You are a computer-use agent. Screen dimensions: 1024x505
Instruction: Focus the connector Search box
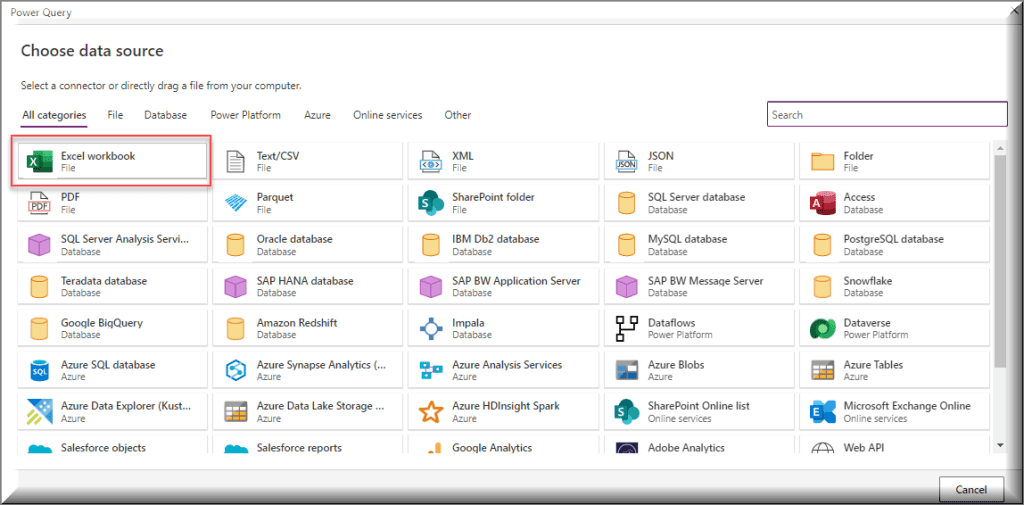click(888, 114)
